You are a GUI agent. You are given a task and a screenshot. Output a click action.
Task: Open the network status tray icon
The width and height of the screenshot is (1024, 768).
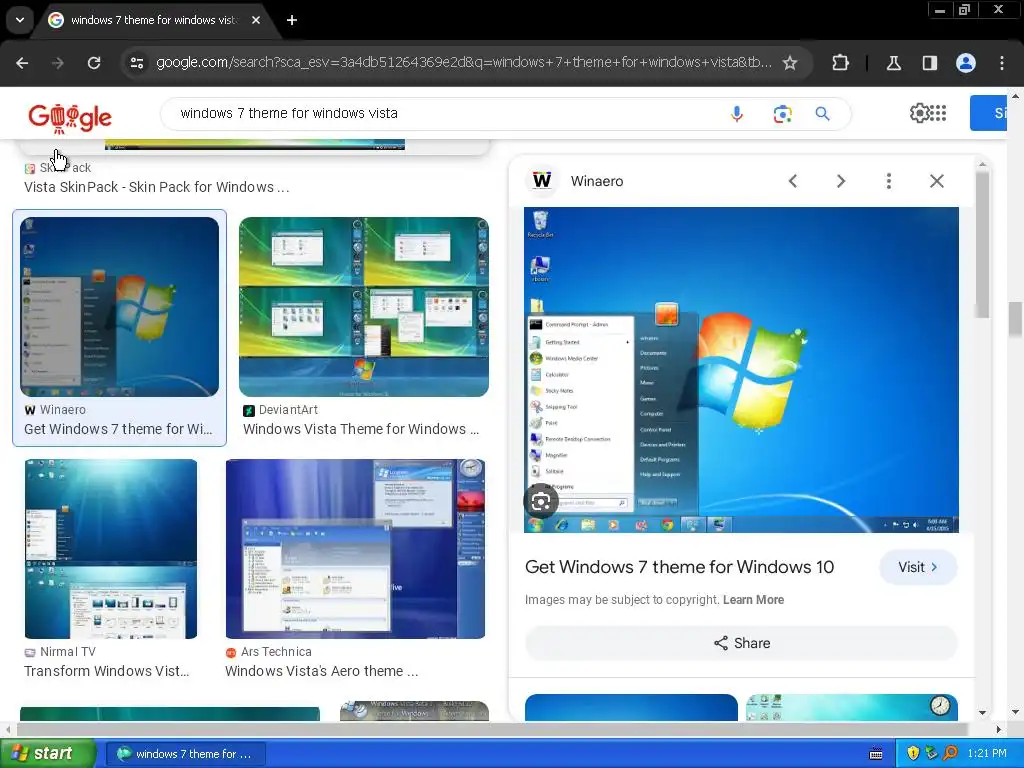coord(931,754)
